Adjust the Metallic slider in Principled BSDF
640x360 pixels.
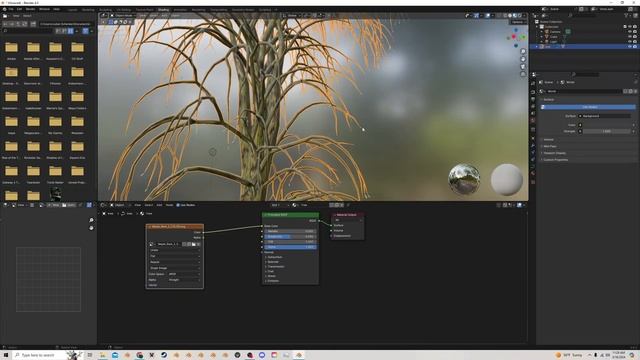(290, 231)
